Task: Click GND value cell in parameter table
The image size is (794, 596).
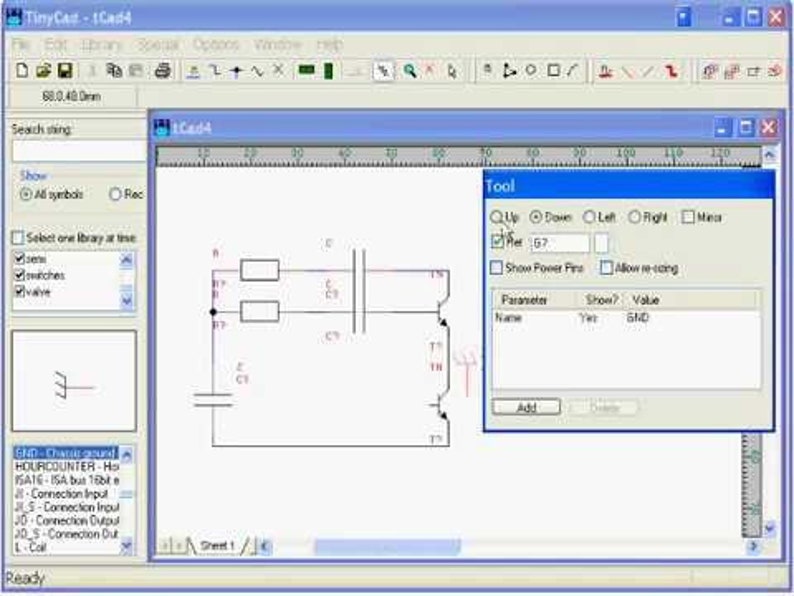Action: pyautogui.click(x=638, y=318)
